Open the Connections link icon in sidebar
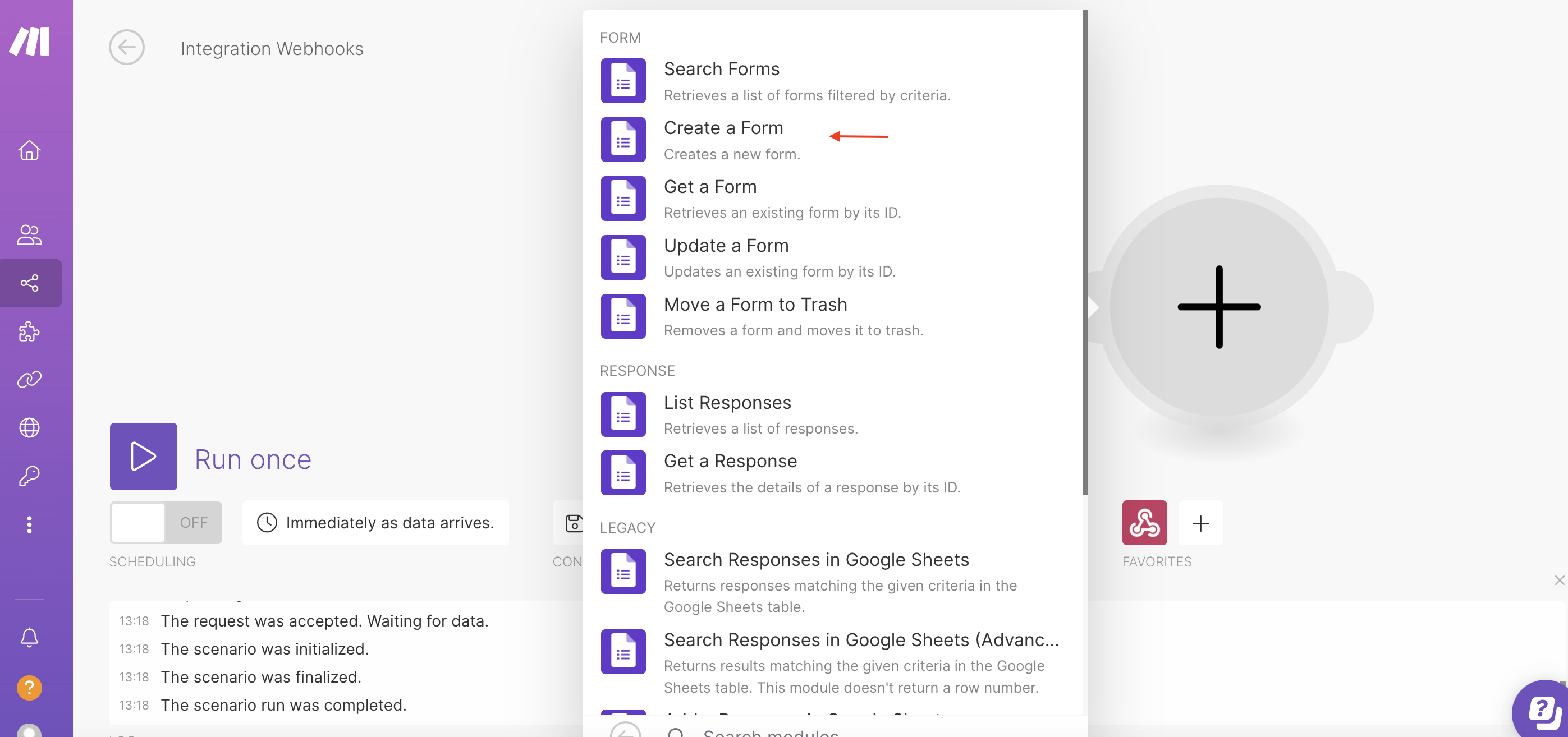Viewport: 1568px width, 737px height. [x=29, y=380]
